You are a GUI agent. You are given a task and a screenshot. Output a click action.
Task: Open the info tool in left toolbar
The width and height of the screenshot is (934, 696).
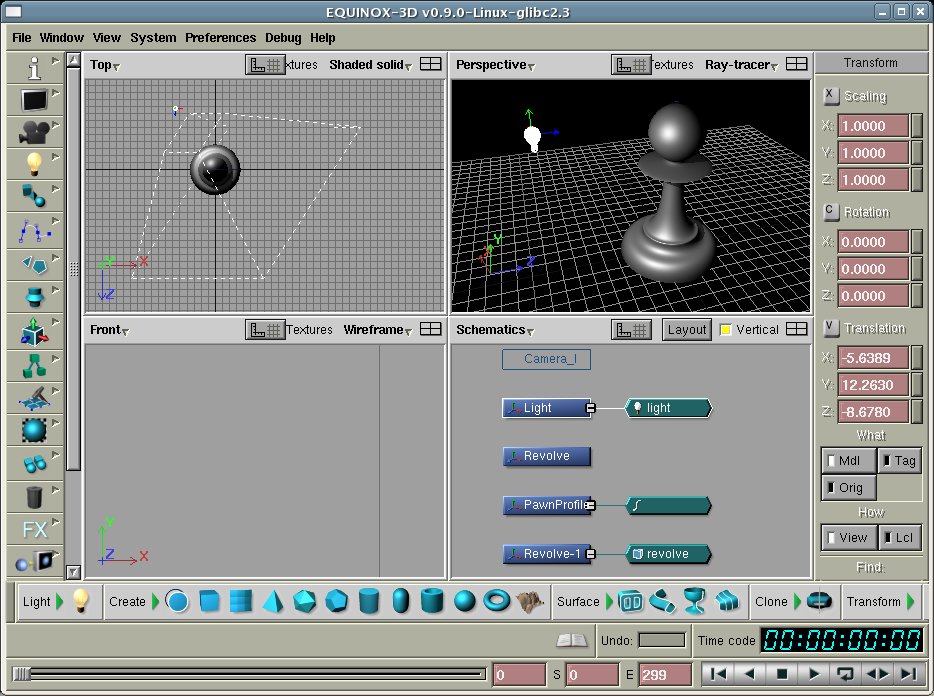pos(34,67)
